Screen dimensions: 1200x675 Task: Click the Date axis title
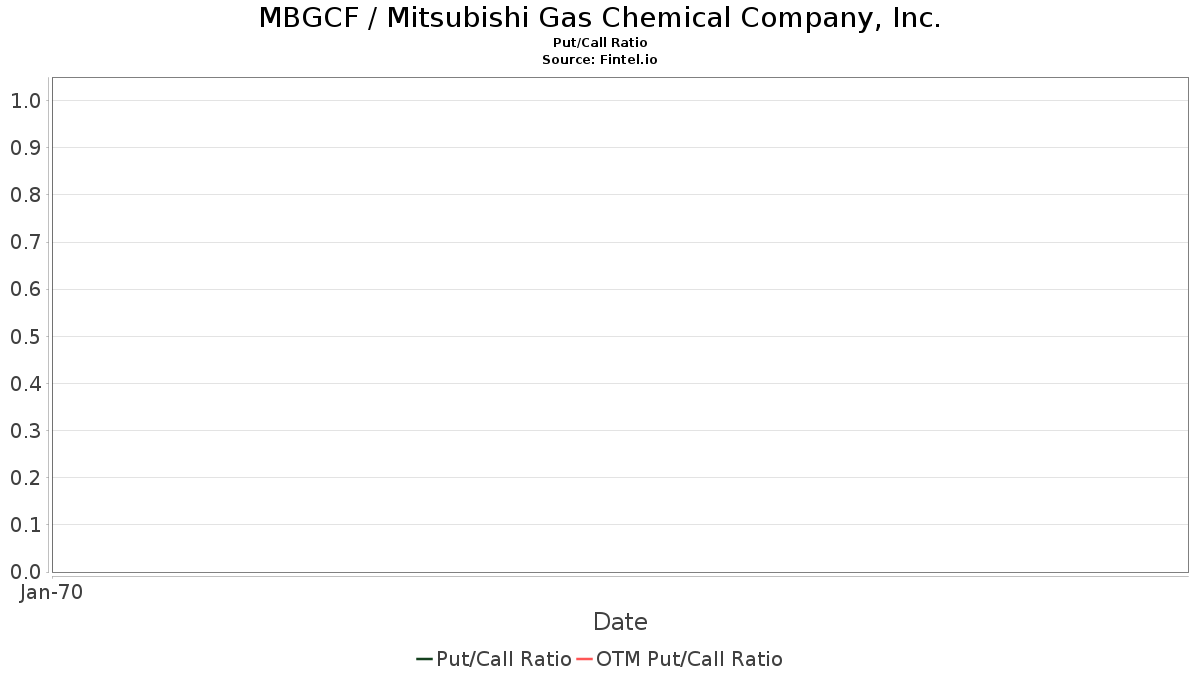coord(620,622)
